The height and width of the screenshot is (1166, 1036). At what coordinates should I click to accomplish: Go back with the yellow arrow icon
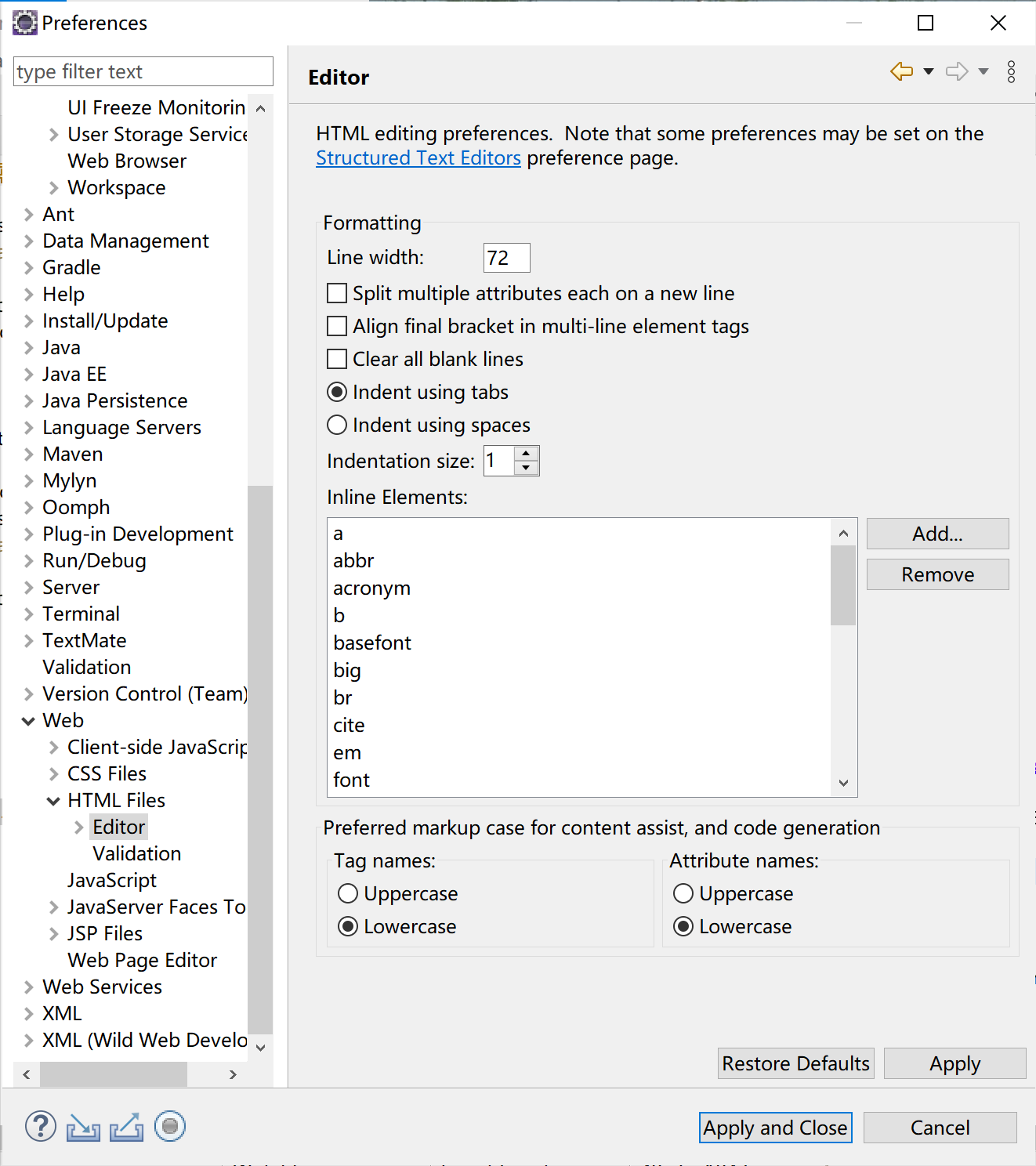(x=902, y=71)
